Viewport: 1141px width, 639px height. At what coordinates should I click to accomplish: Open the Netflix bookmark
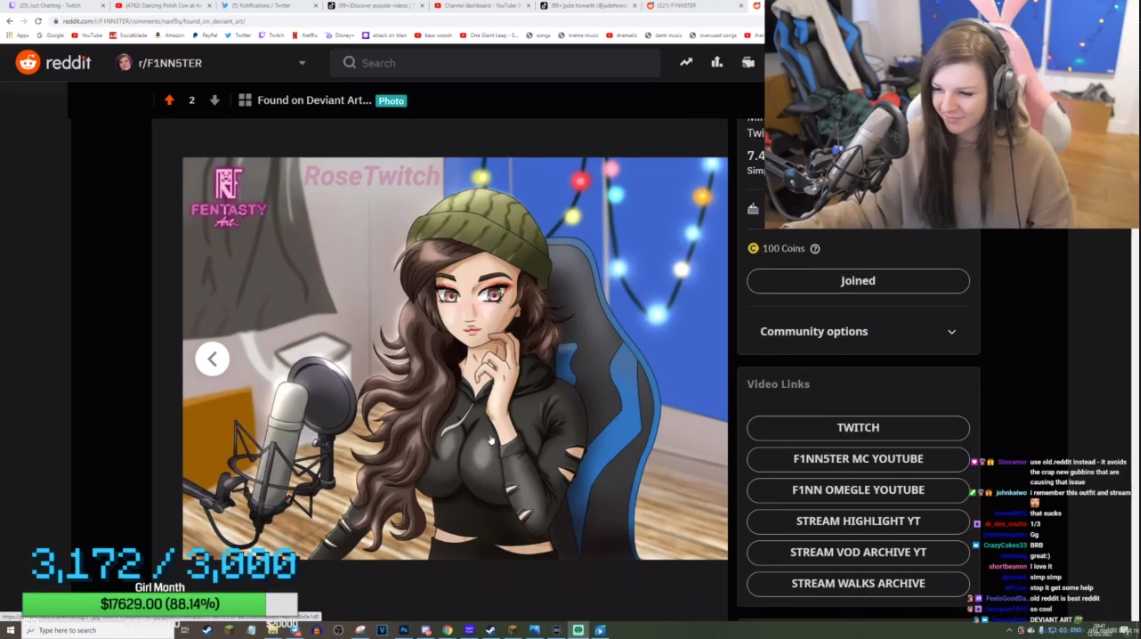pos(305,35)
